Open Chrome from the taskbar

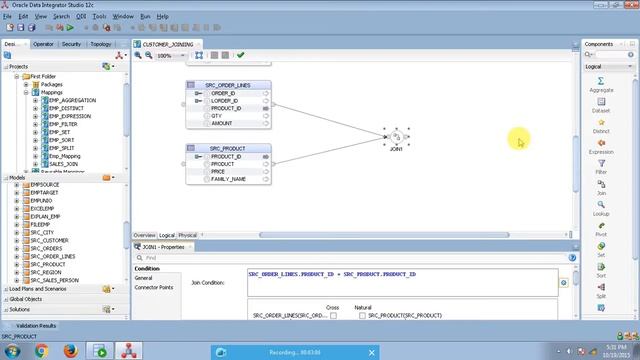click(41, 351)
